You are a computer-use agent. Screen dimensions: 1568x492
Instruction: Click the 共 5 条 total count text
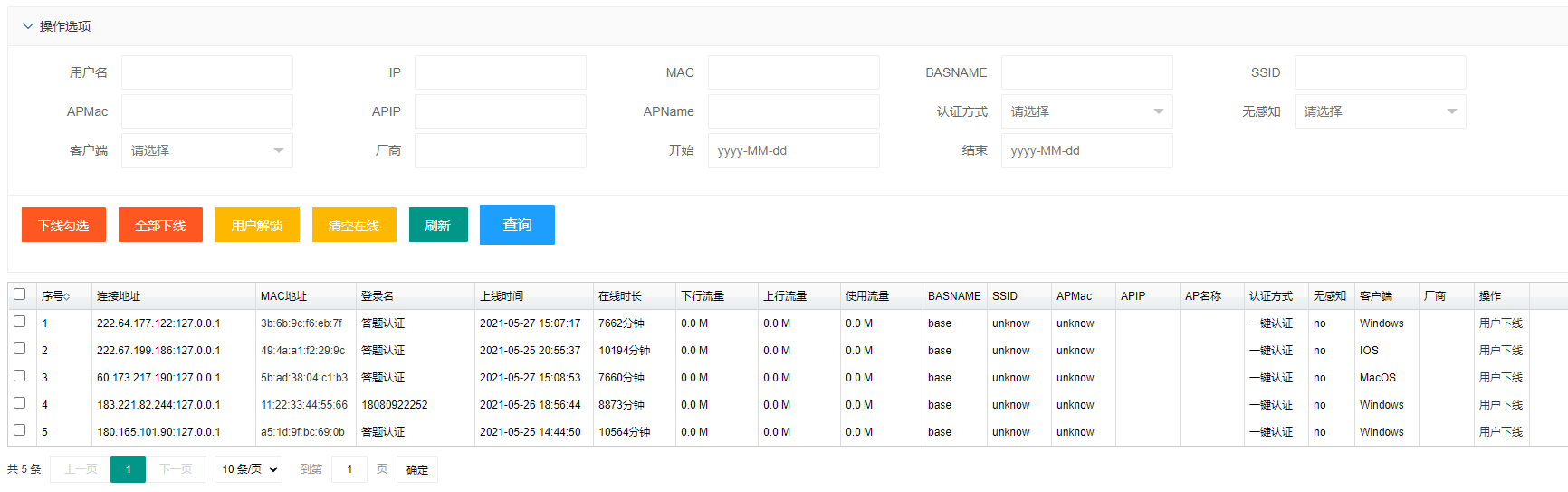click(x=24, y=469)
